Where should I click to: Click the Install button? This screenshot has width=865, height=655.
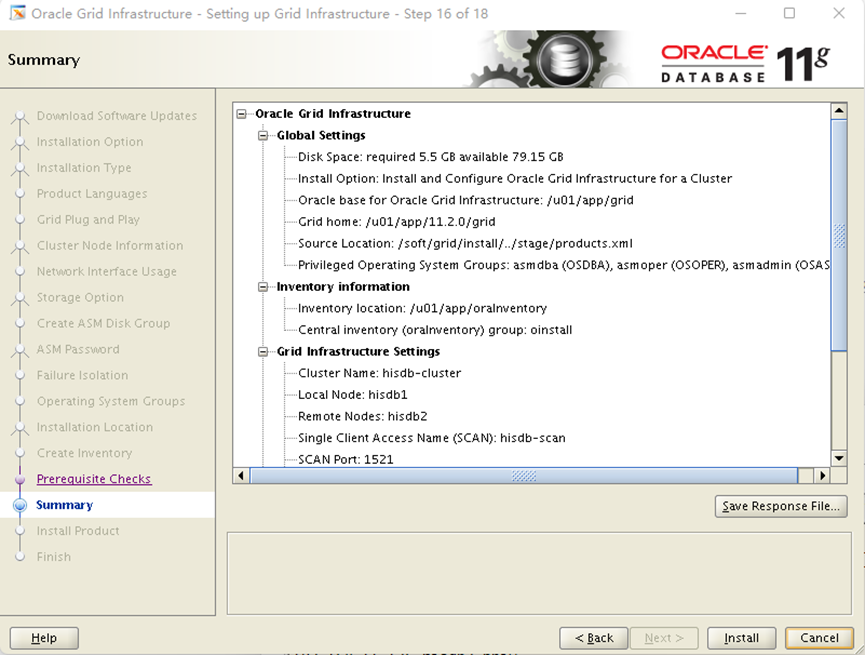[741, 638]
